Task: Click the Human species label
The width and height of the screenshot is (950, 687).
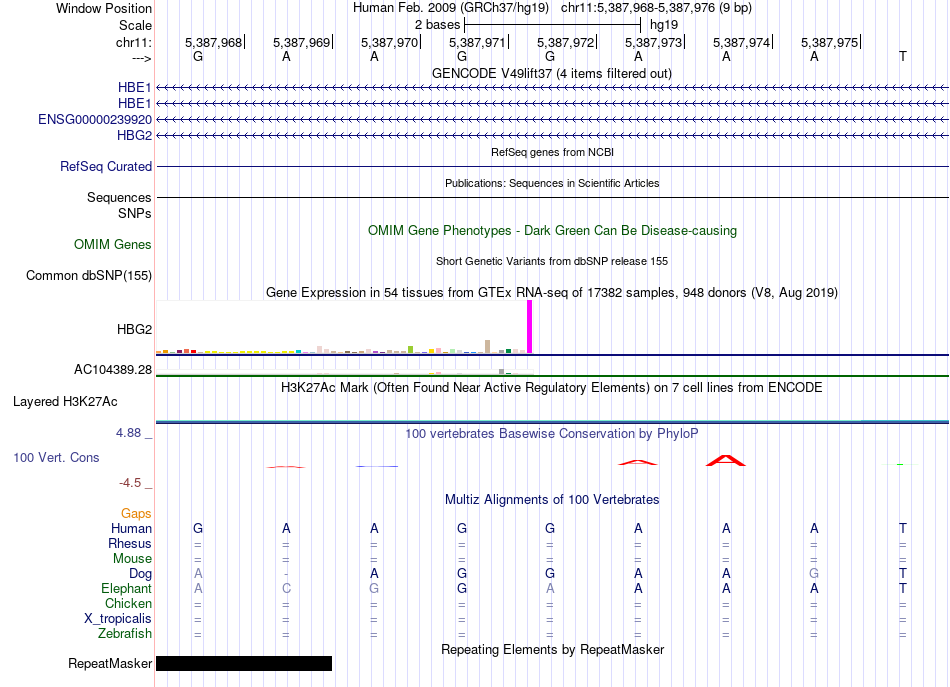Action: (x=131, y=528)
